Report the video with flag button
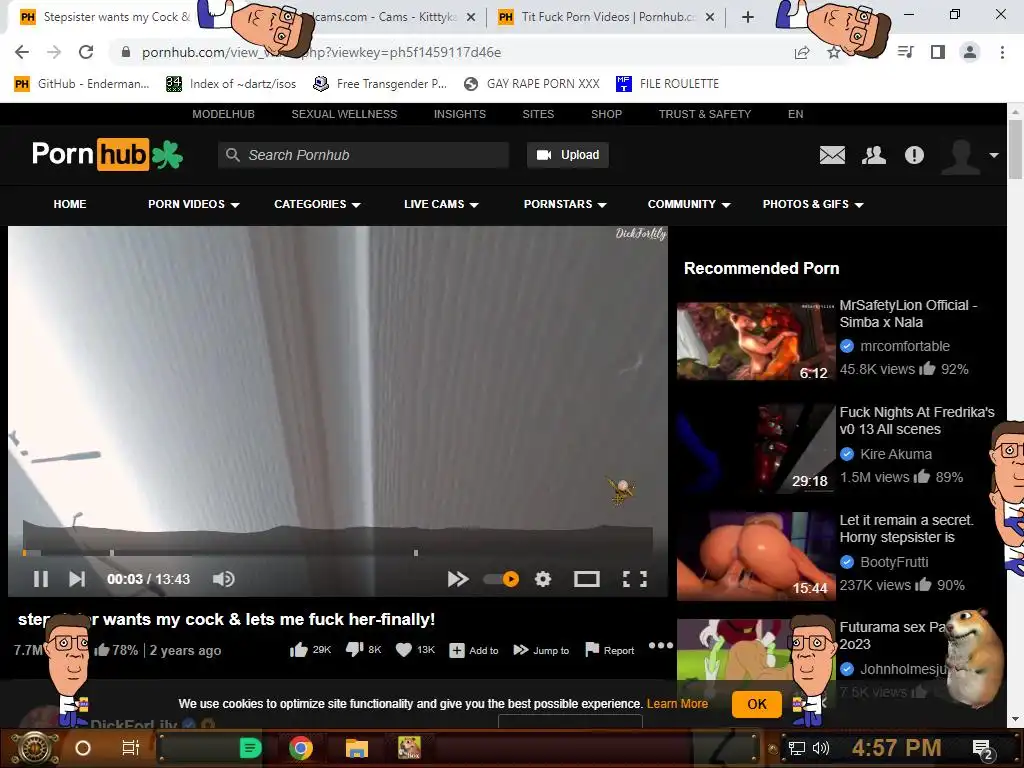The image size is (1024, 768). [x=610, y=650]
